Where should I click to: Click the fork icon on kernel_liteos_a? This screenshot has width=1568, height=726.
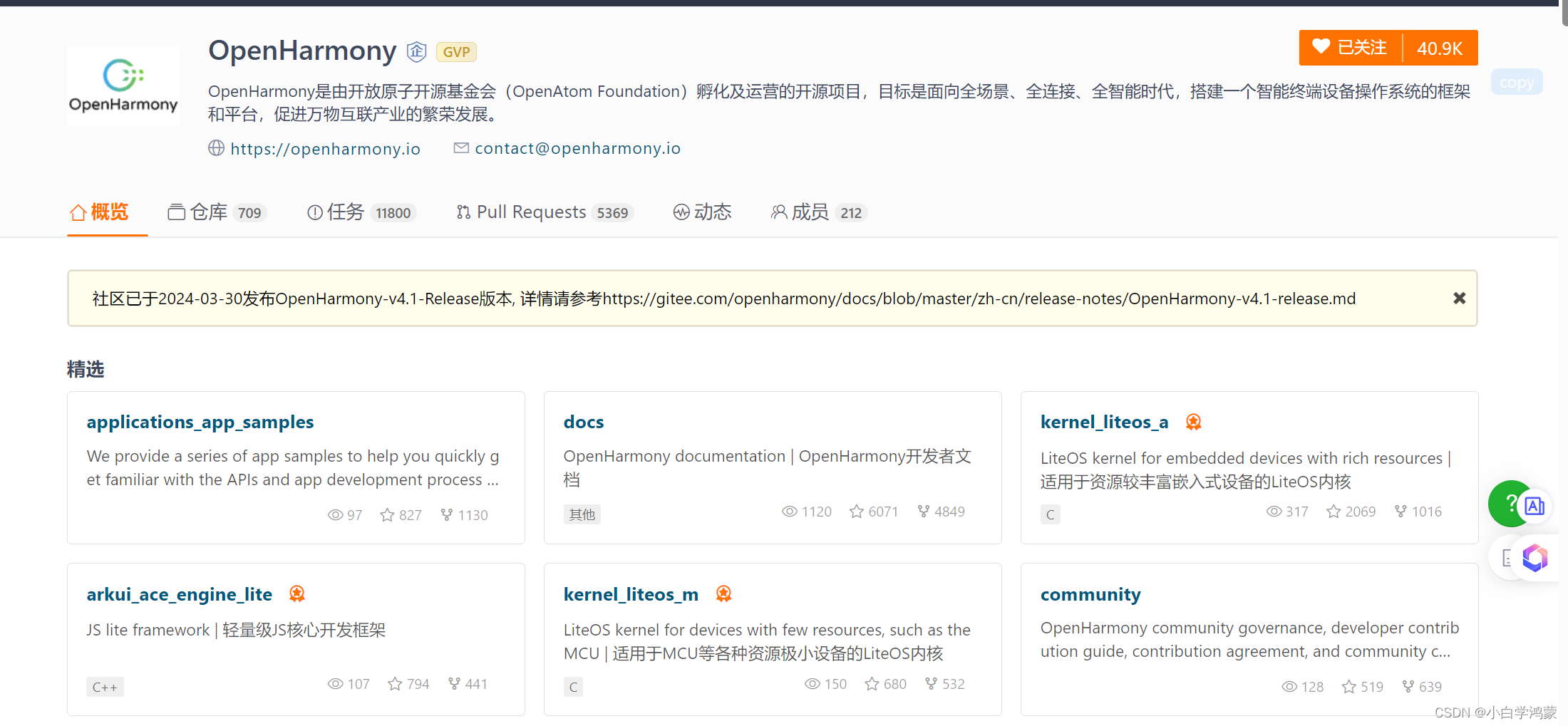[1401, 511]
